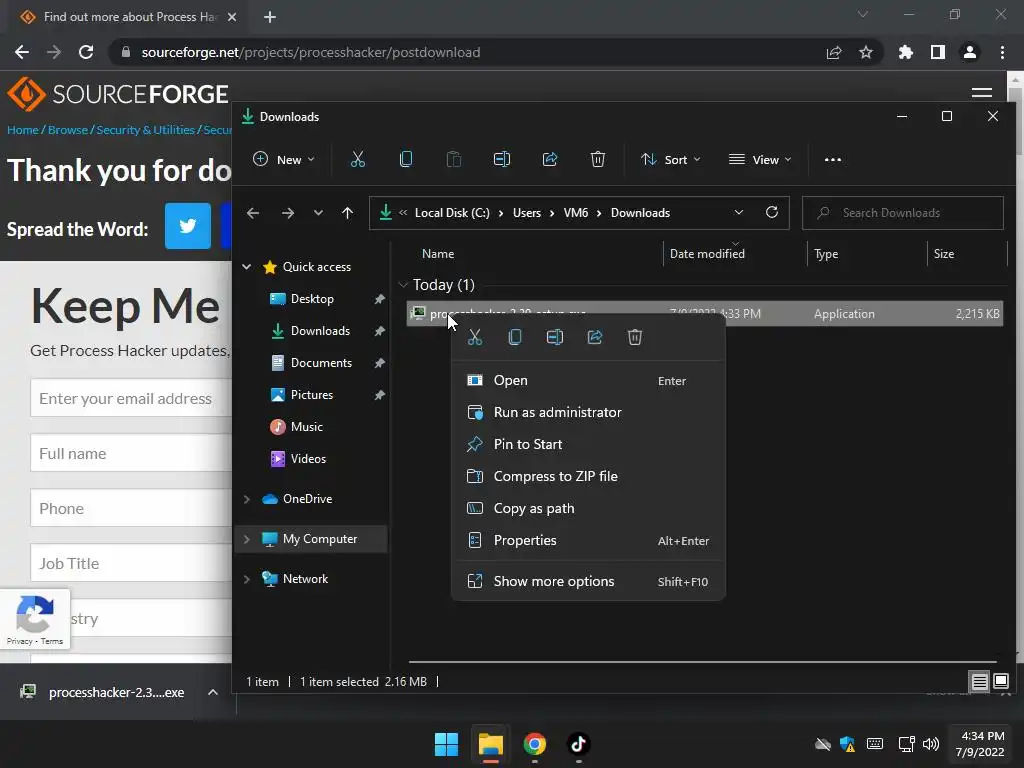
Task: Go up one folder level
Action: point(347,213)
